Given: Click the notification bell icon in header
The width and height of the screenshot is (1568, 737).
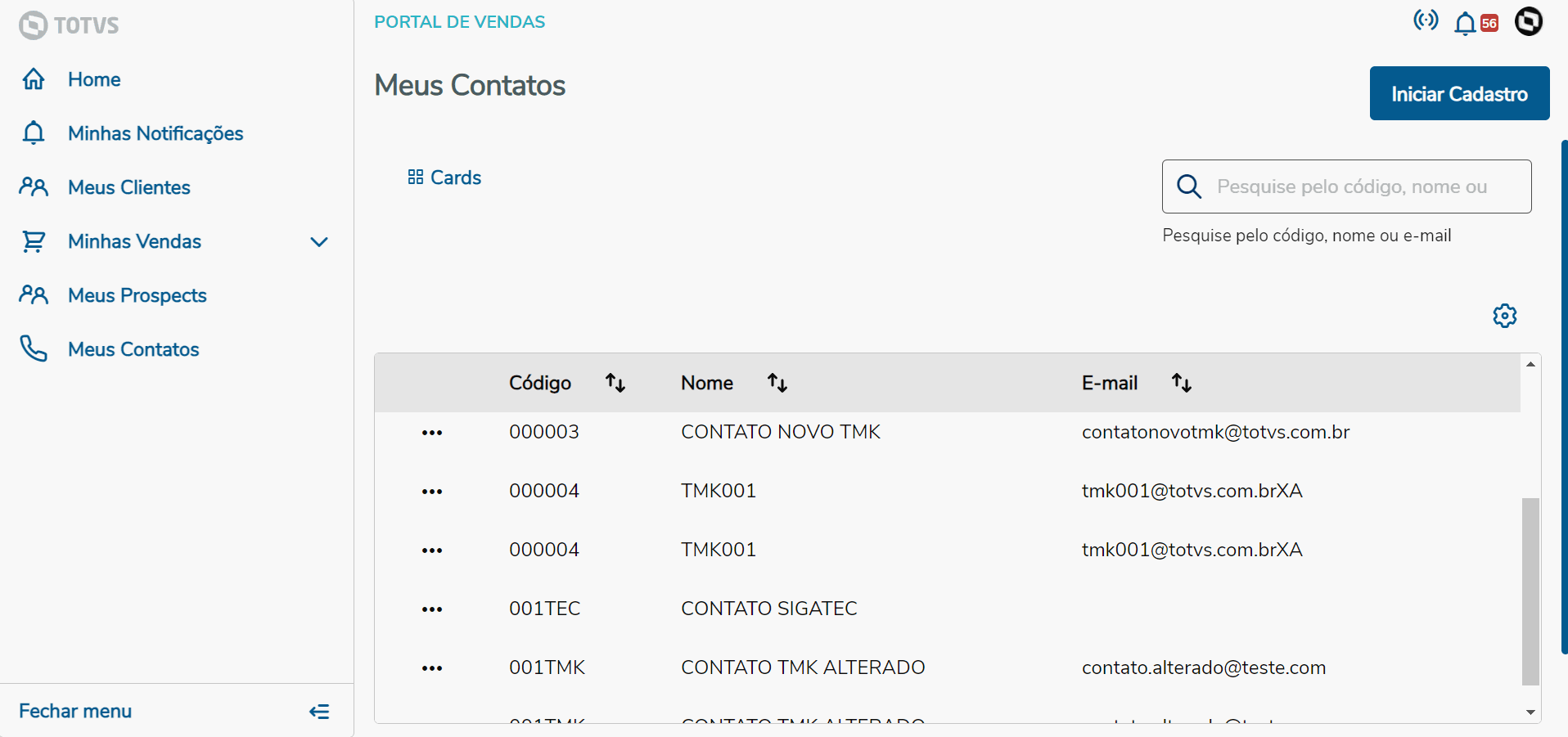Looking at the screenshot, I should (x=1465, y=24).
